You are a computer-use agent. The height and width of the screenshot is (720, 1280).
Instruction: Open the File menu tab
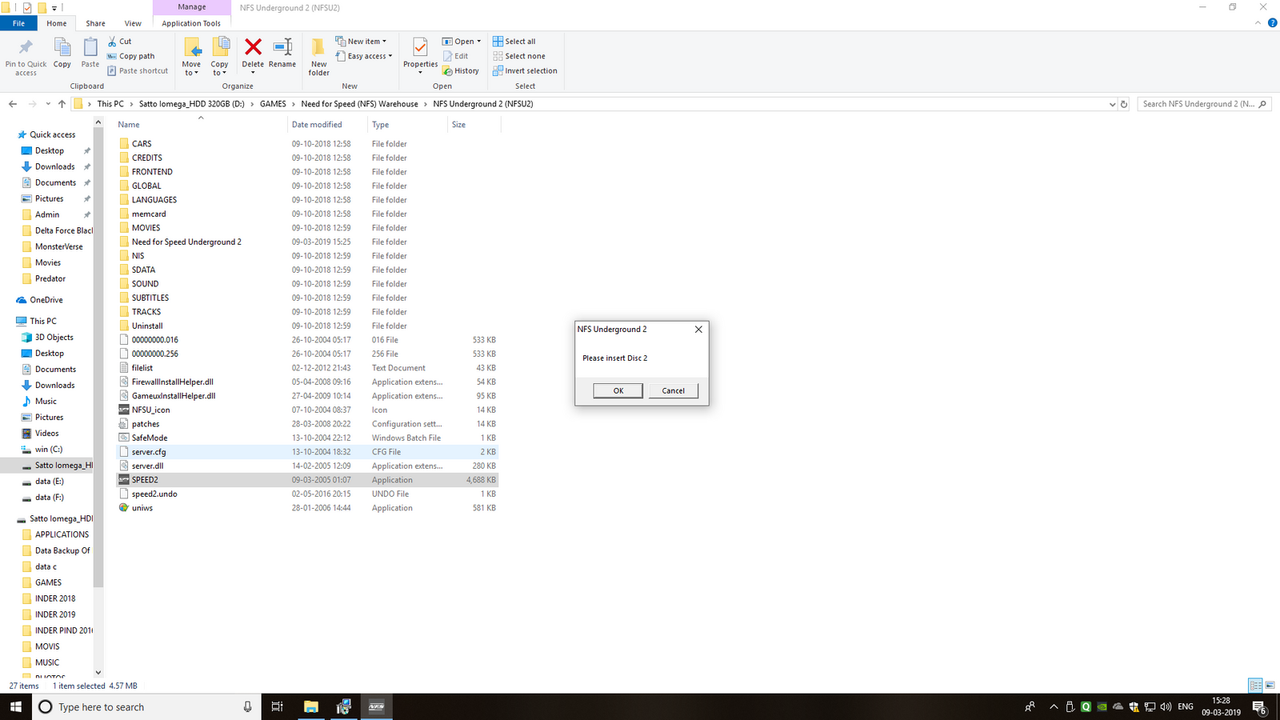(18, 23)
